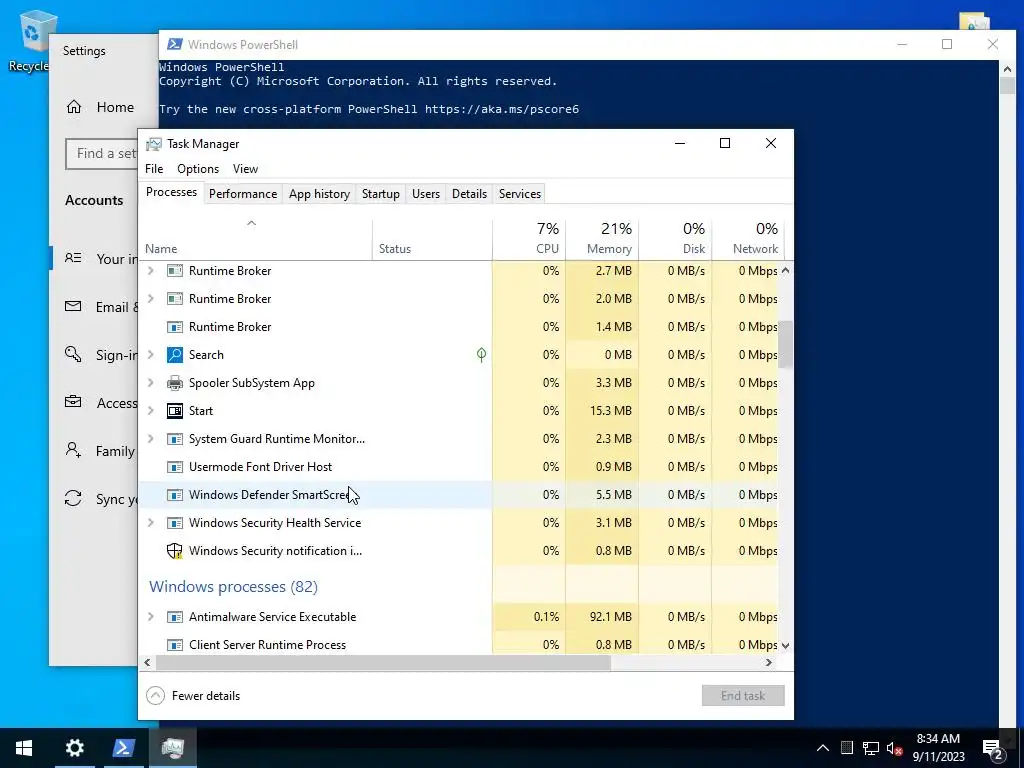Image resolution: width=1024 pixels, height=768 pixels.
Task: Click the Windows Defender SmartScreen process icon
Action: pyautogui.click(x=174, y=495)
